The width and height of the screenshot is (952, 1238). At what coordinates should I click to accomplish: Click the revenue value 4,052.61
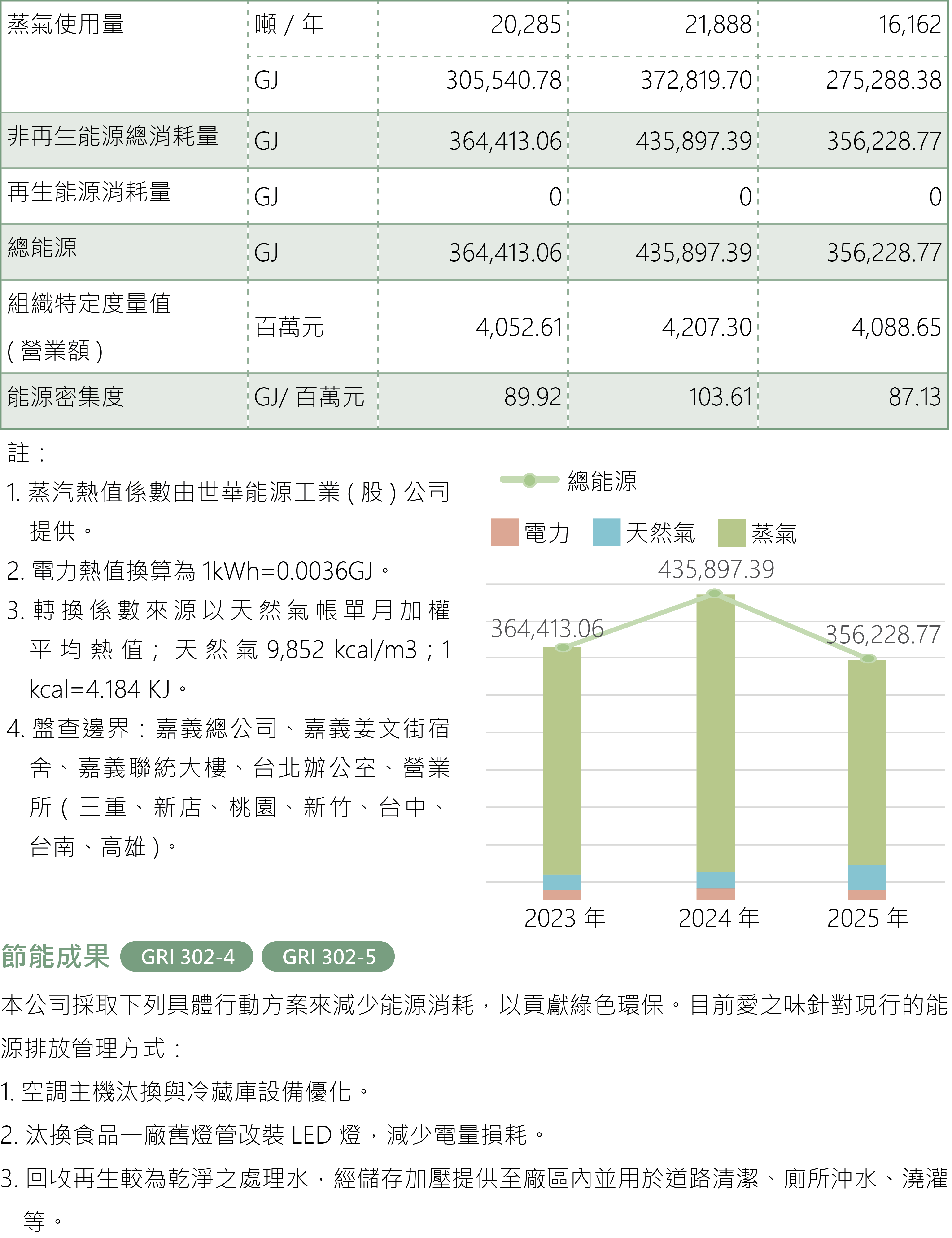(519, 327)
